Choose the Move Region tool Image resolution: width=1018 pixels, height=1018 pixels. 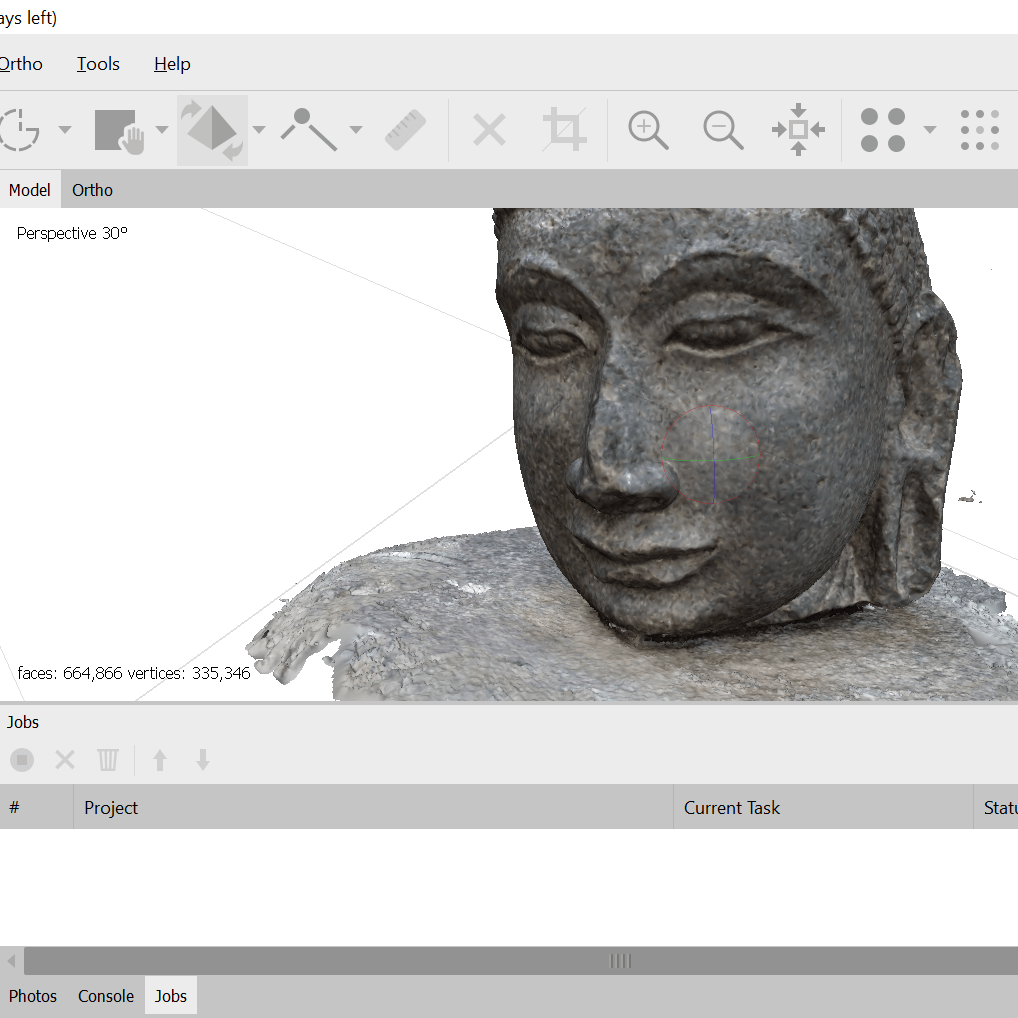click(x=119, y=131)
